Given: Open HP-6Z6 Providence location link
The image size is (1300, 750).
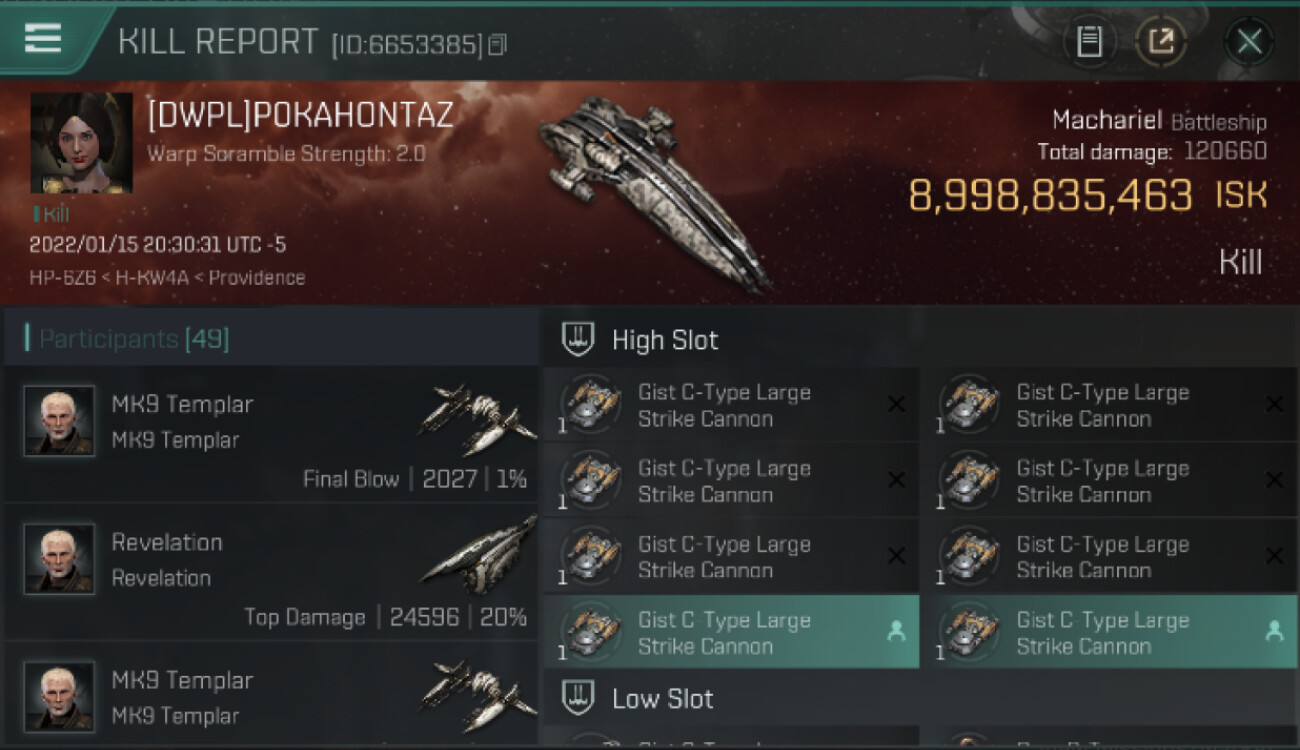Looking at the screenshot, I should [x=167, y=278].
